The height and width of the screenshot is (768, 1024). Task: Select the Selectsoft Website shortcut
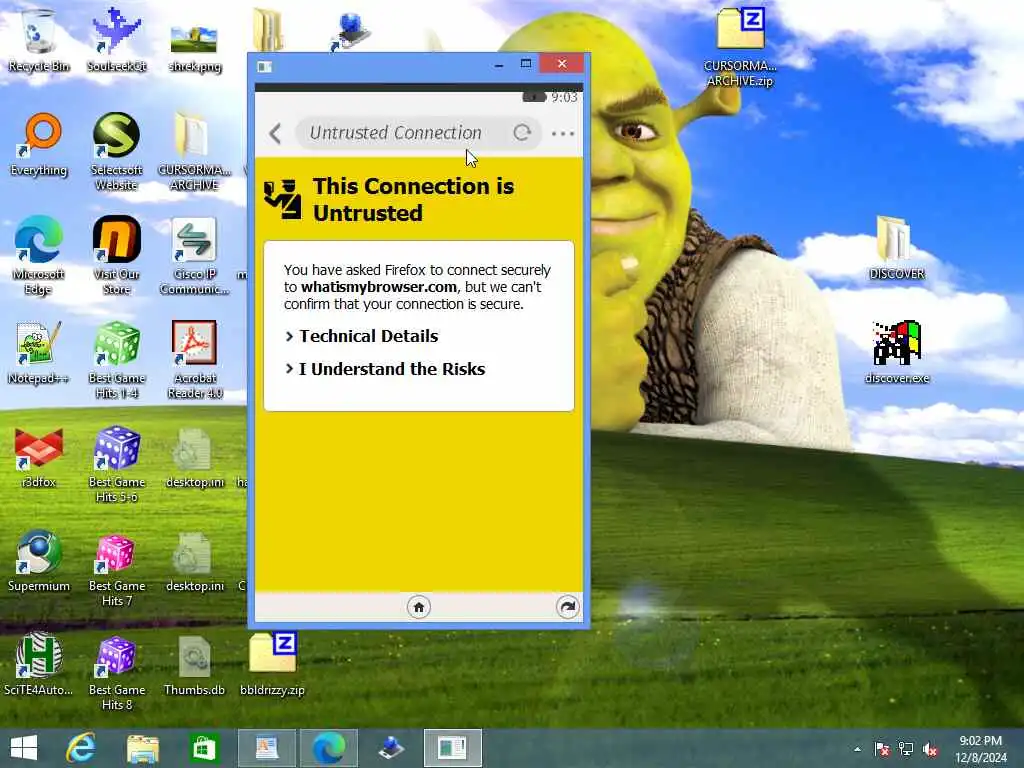(116, 152)
